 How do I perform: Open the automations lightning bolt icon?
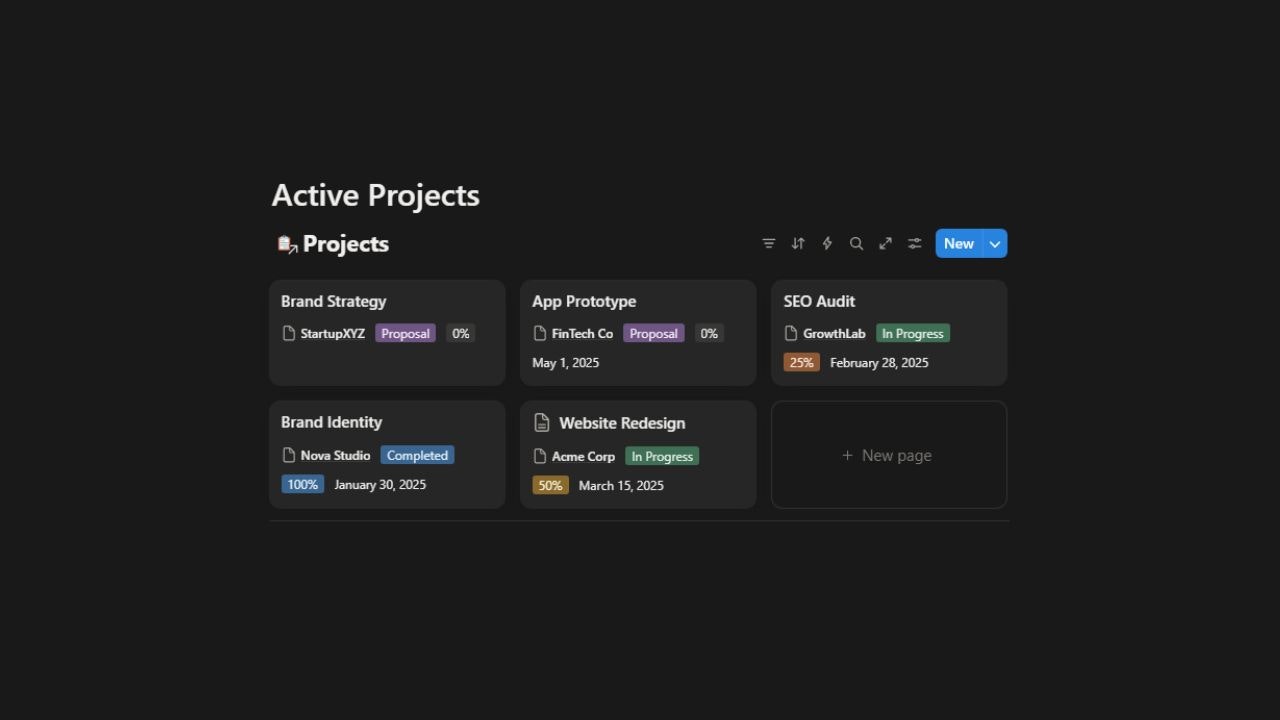click(827, 244)
